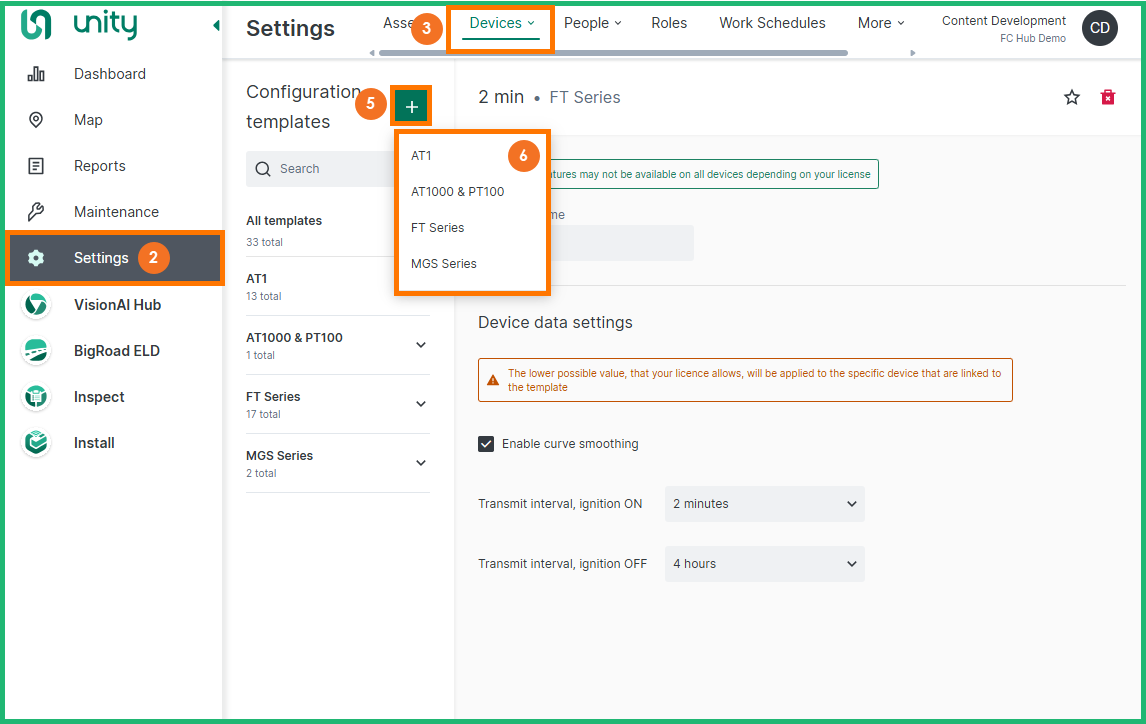Image resolution: width=1146 pixels, height=724 pixels.
Task: Open Transmit interval ignition ON dropdown
Action: (x=764, y=504)
